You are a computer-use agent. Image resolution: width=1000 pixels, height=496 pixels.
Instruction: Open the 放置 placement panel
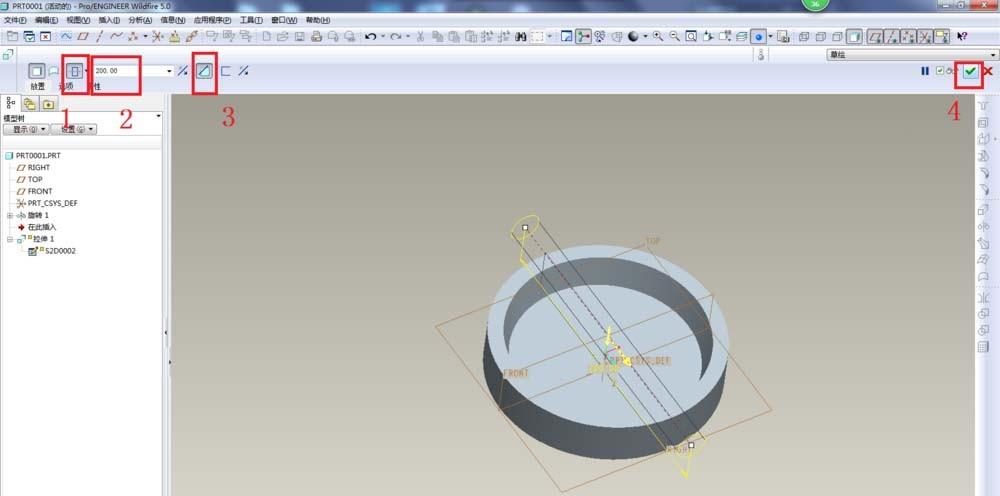(38, 87)
